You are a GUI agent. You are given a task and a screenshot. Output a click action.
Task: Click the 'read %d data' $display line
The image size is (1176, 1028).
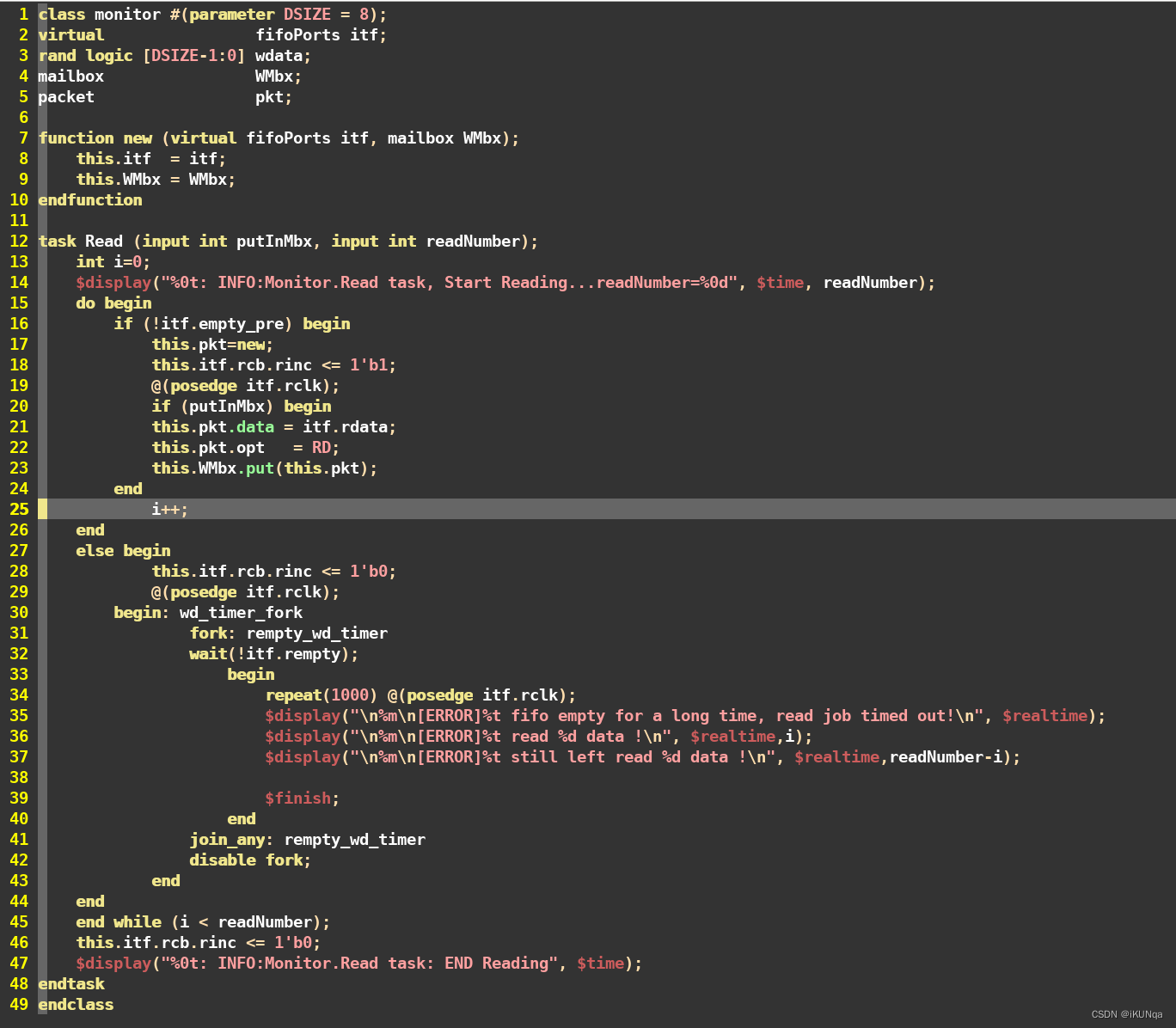coord(539,737)
